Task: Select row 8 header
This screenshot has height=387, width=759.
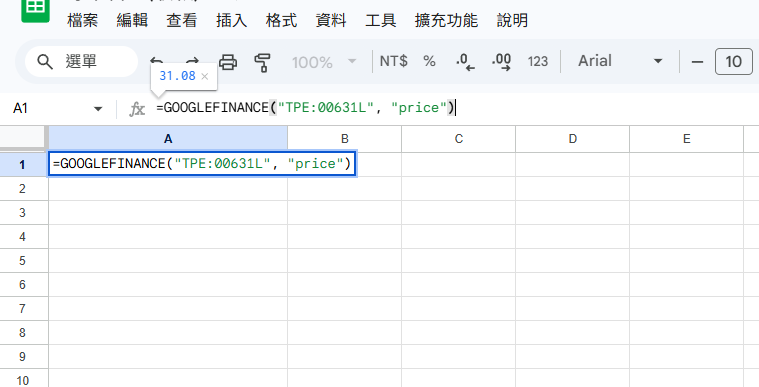Action: pyautogui.click(x=23, y=333)
